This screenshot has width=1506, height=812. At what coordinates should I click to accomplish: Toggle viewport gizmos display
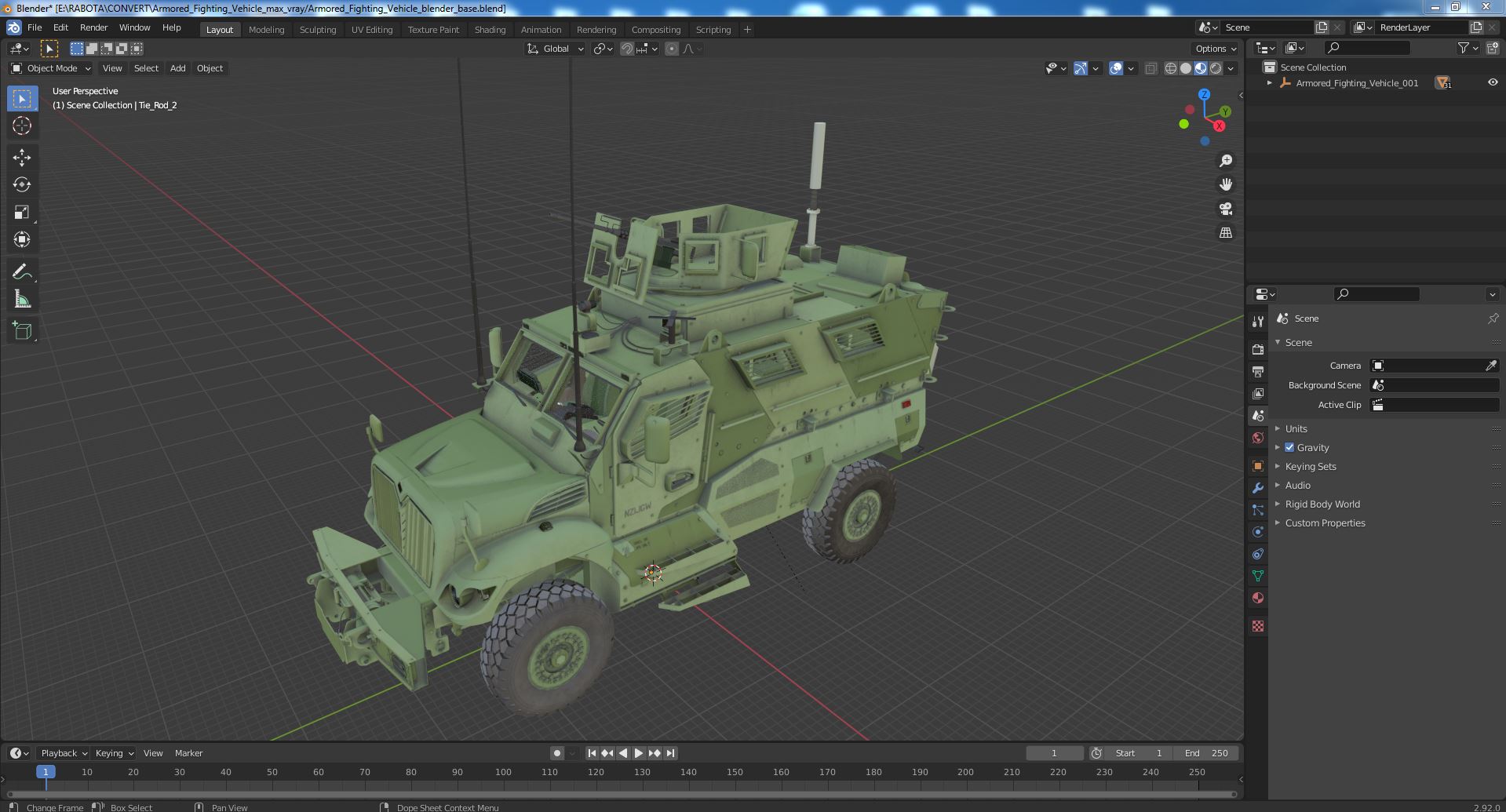point(1081,68)
